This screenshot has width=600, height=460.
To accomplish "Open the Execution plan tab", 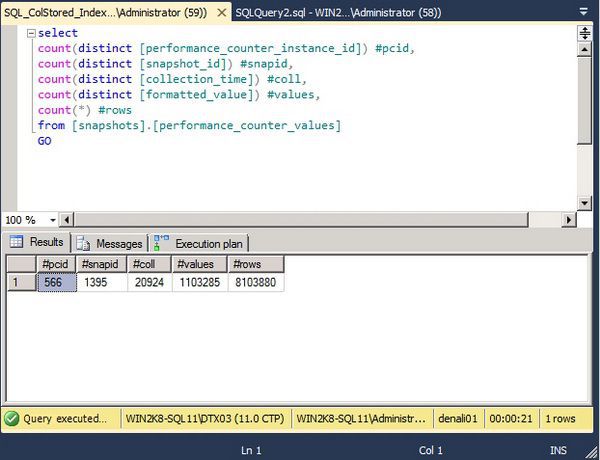I will tap(199, 243).
